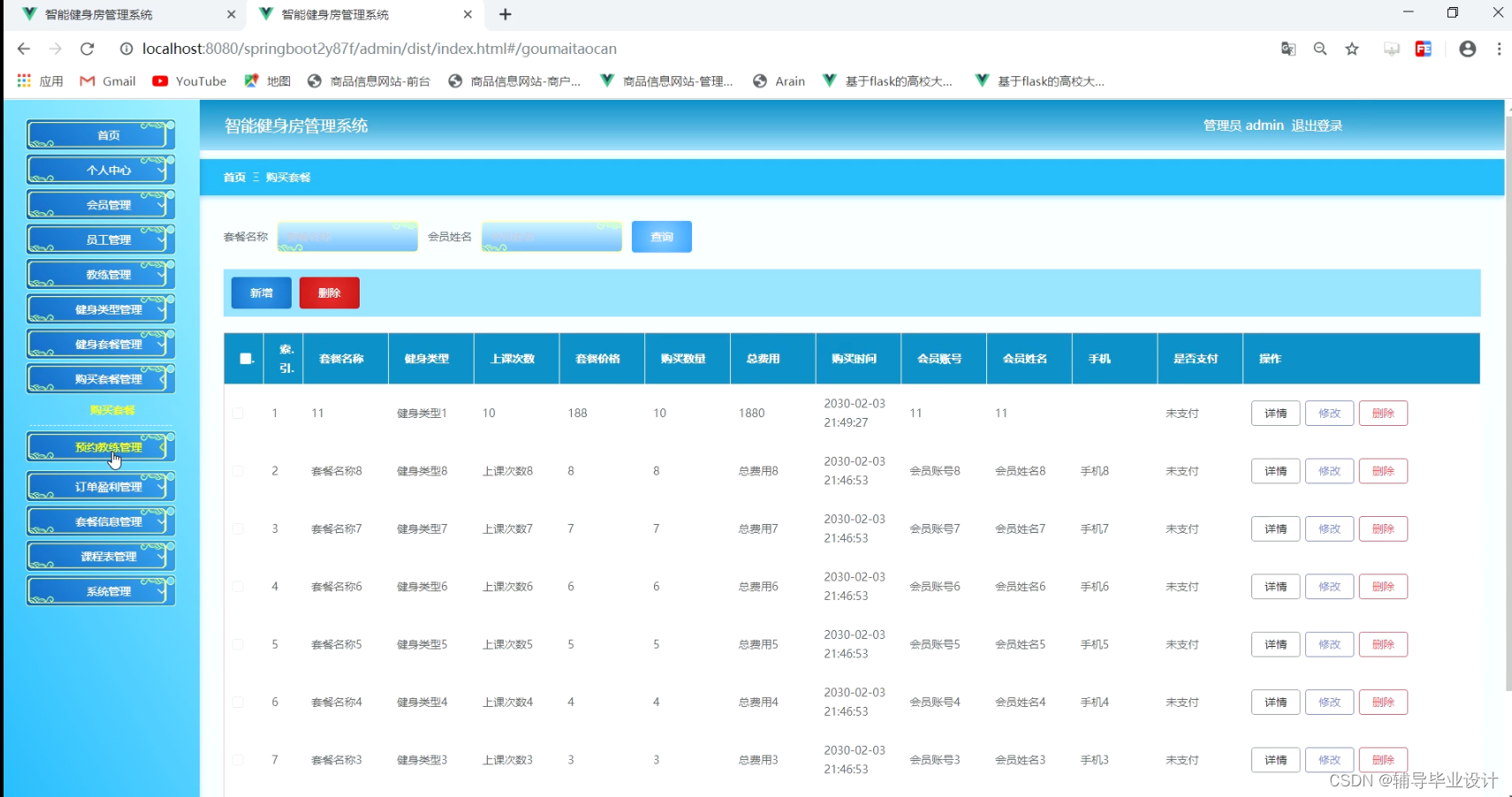Check the checkbox for row 1
Image resolution: width=1512 pixels, height=797 pixels.
click(238, 413)
